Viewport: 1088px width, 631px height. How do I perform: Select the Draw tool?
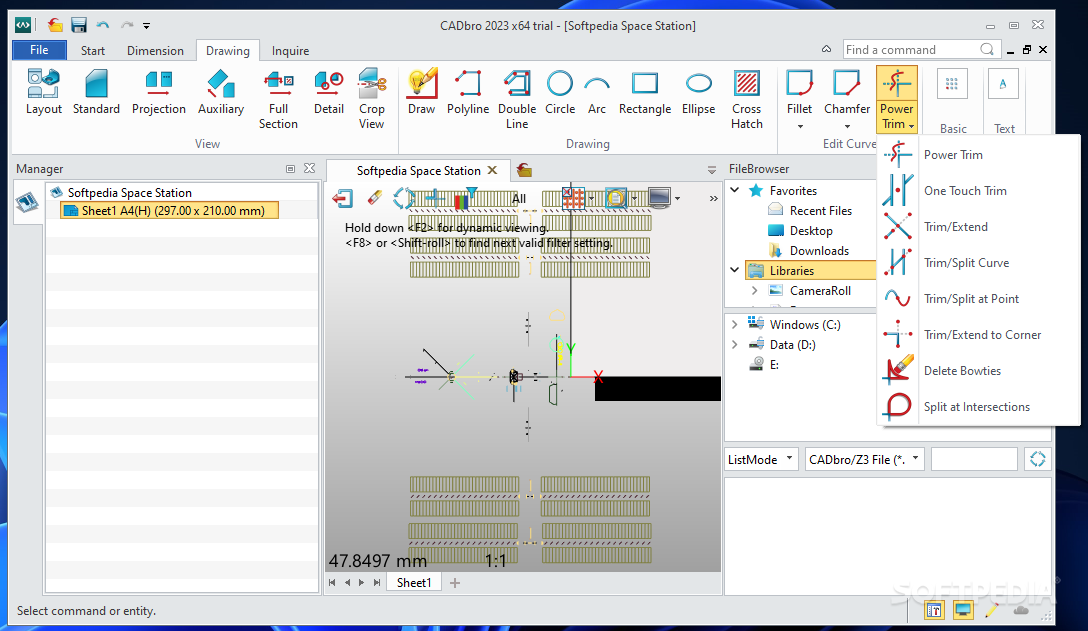[x=421, y=92]
